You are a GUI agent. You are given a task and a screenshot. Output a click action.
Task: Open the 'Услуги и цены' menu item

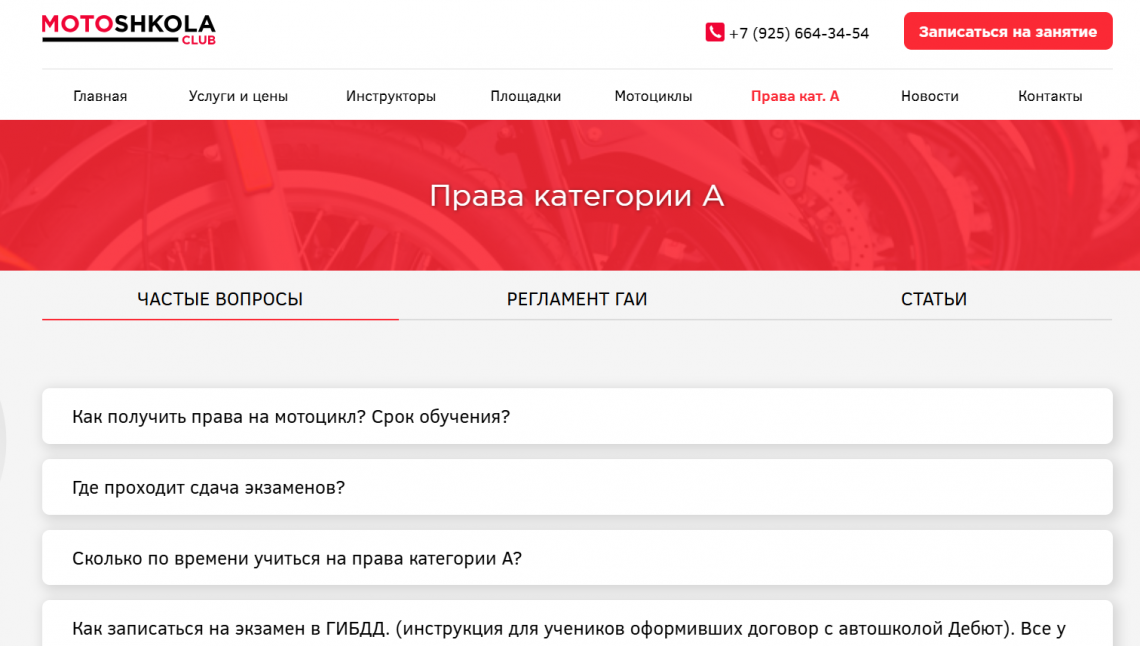tap(238, 96)
